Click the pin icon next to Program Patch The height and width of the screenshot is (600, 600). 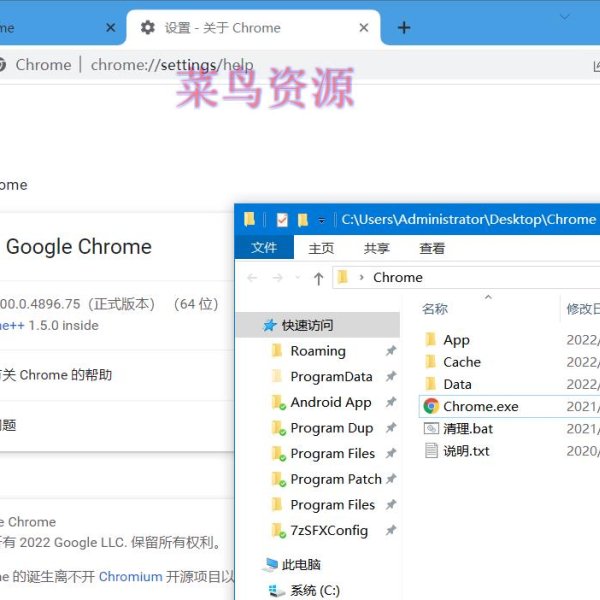[391, 479]
